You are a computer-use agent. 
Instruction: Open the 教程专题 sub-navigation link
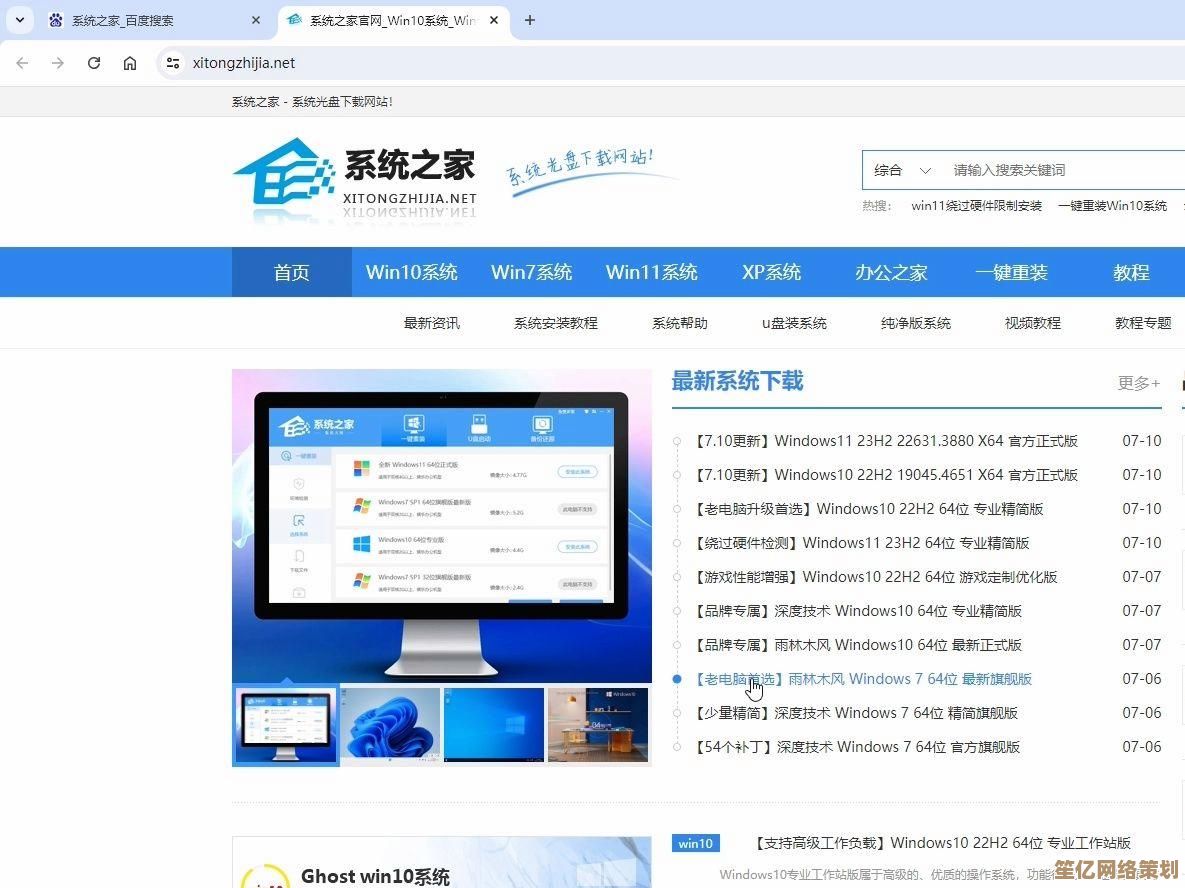click(1143, 323)
